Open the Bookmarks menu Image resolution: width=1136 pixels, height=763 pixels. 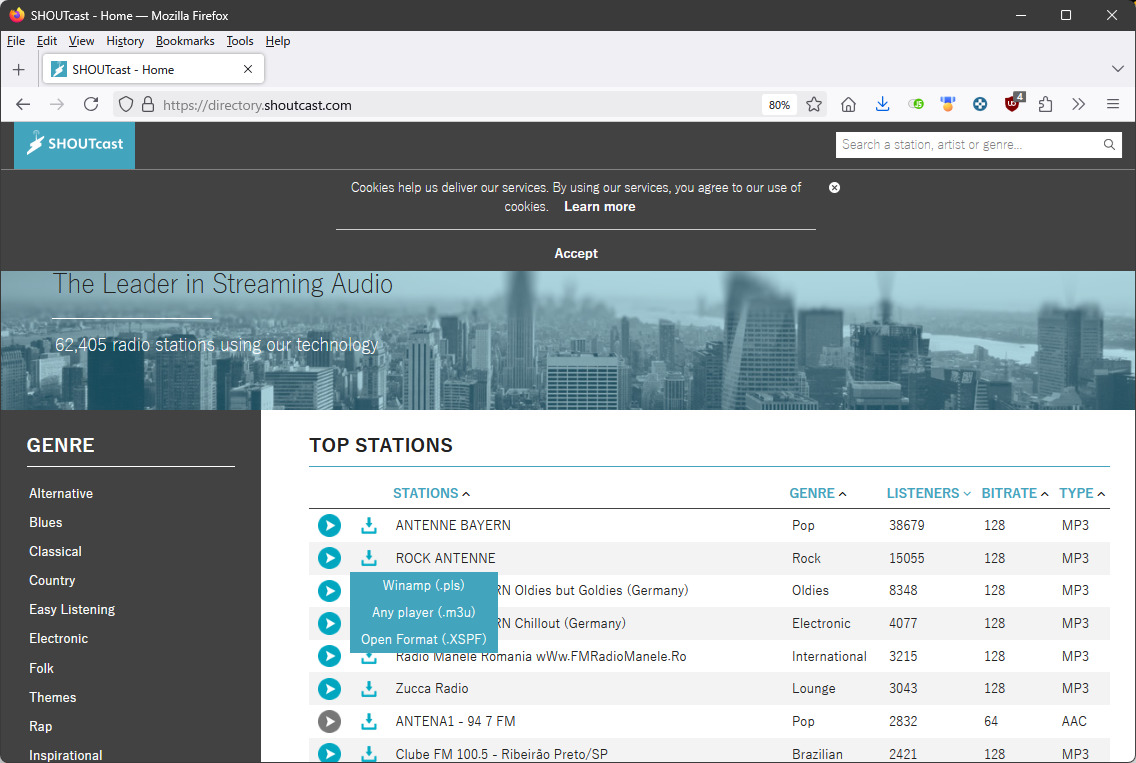[185, 41]
